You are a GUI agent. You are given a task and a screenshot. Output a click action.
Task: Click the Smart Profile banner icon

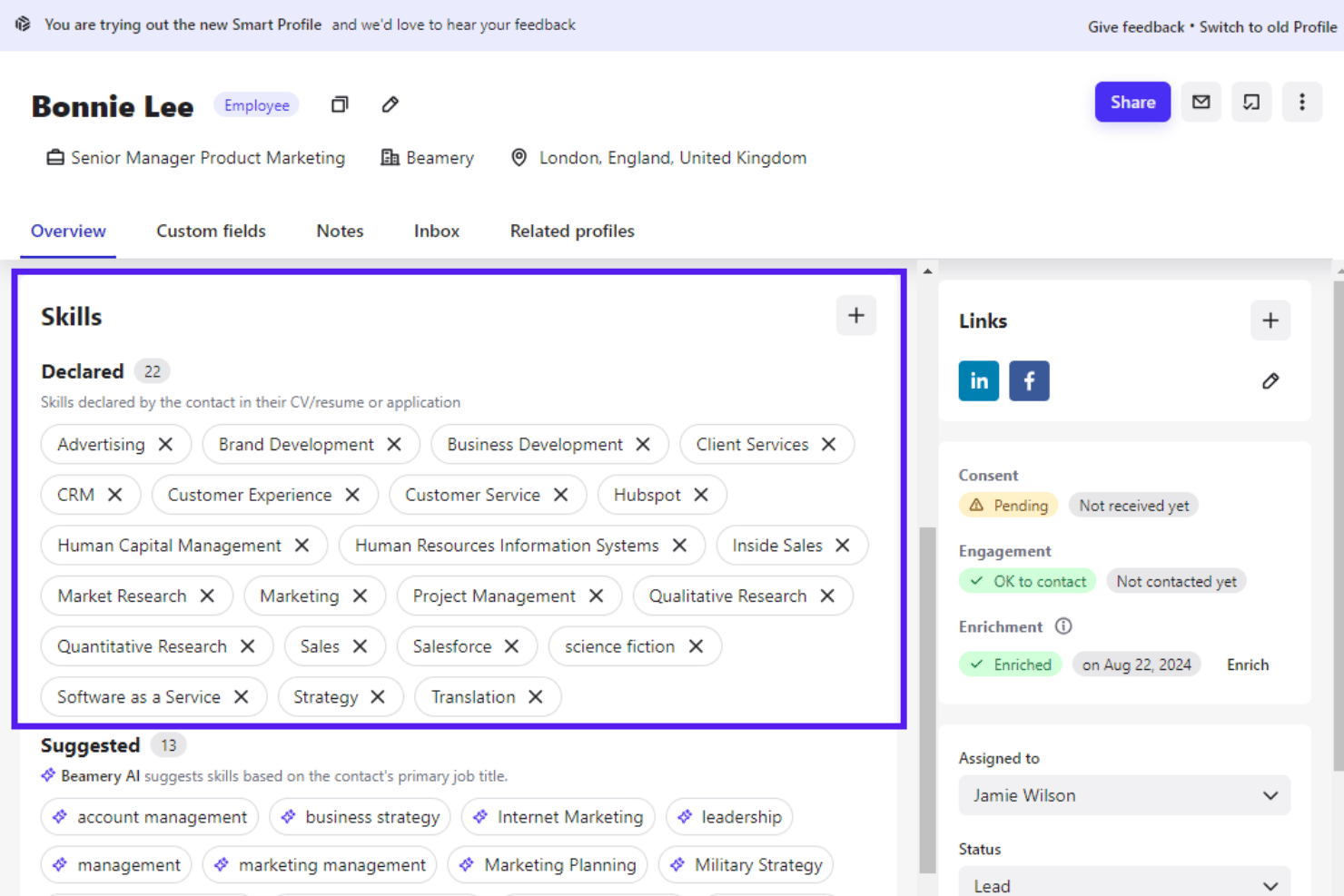point(23,24)
